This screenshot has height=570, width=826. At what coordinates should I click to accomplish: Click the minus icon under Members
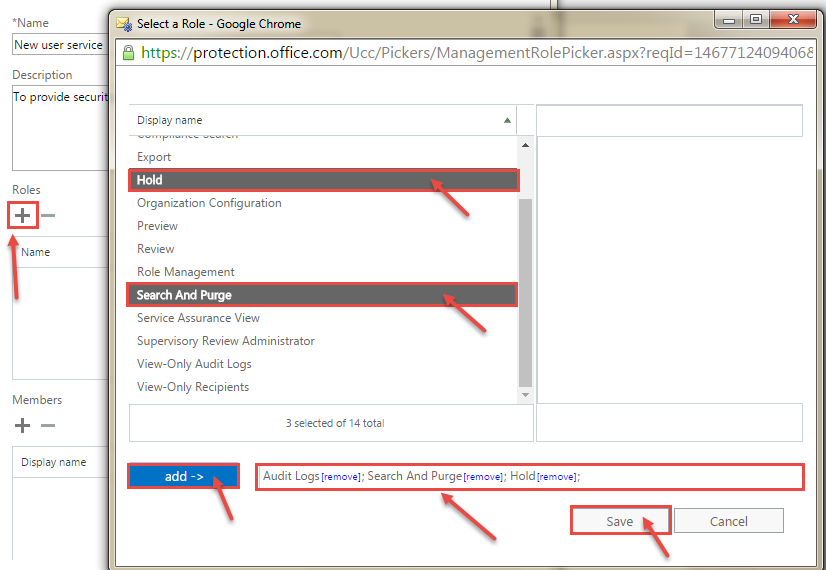click(48, 425)
